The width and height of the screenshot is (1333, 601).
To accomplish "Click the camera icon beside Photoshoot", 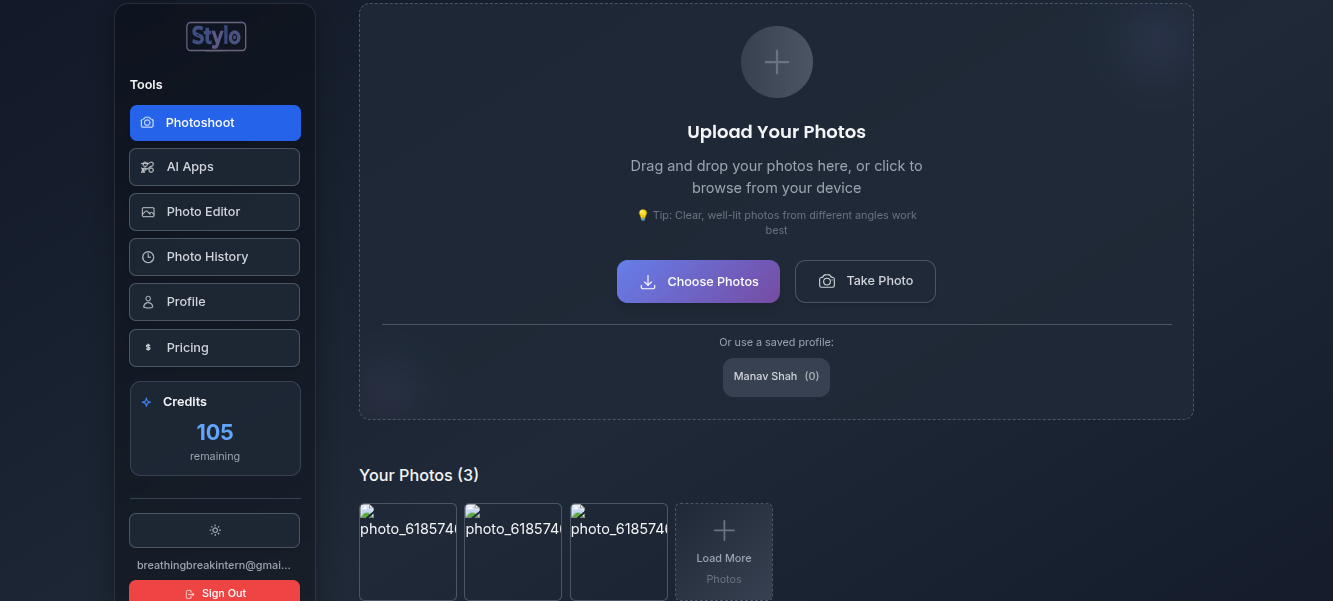I will (x=148, y=123).
